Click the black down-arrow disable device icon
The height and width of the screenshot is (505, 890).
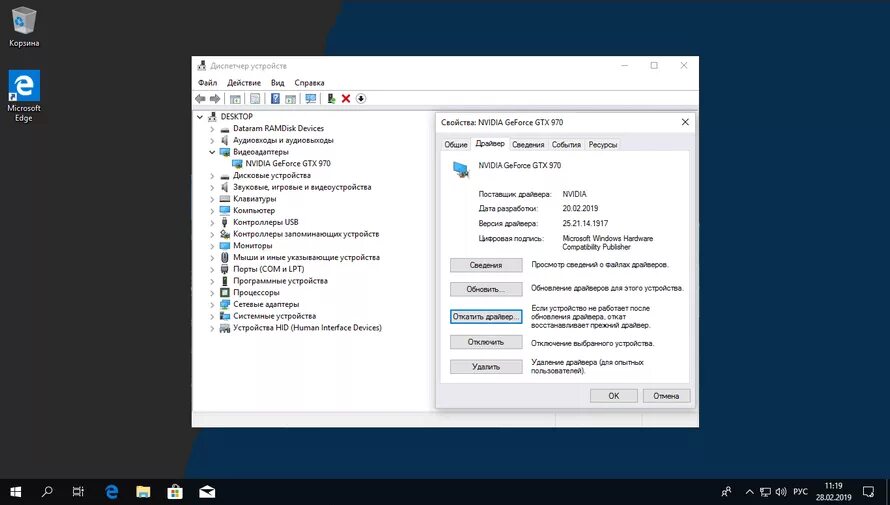tap(361, 99)
